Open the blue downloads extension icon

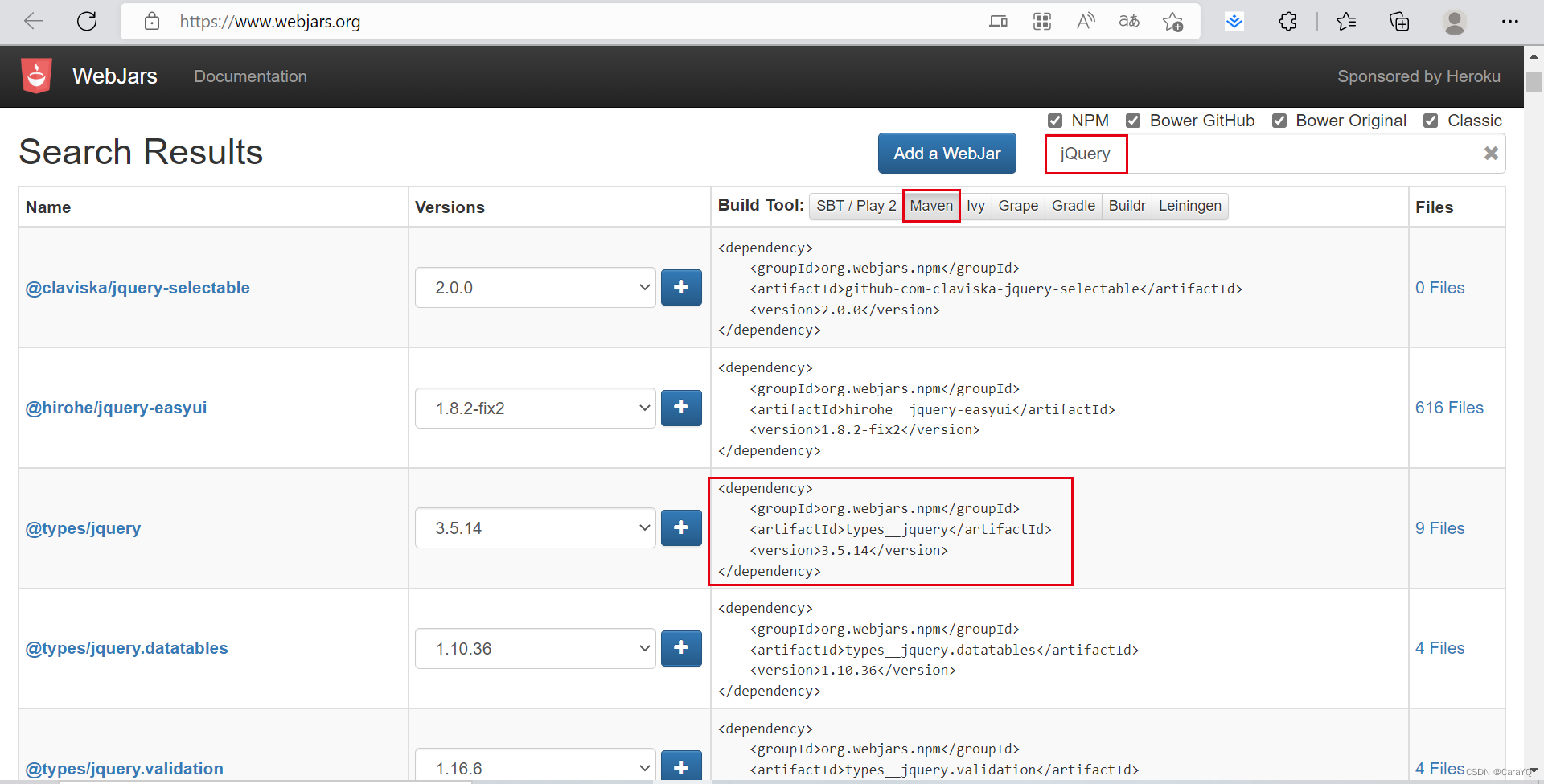click(x=1234, y=22)
